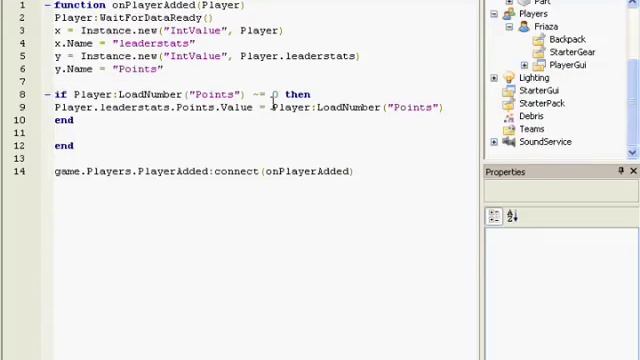Select StarterGui in the Explorer

click(x=539, y=91)
